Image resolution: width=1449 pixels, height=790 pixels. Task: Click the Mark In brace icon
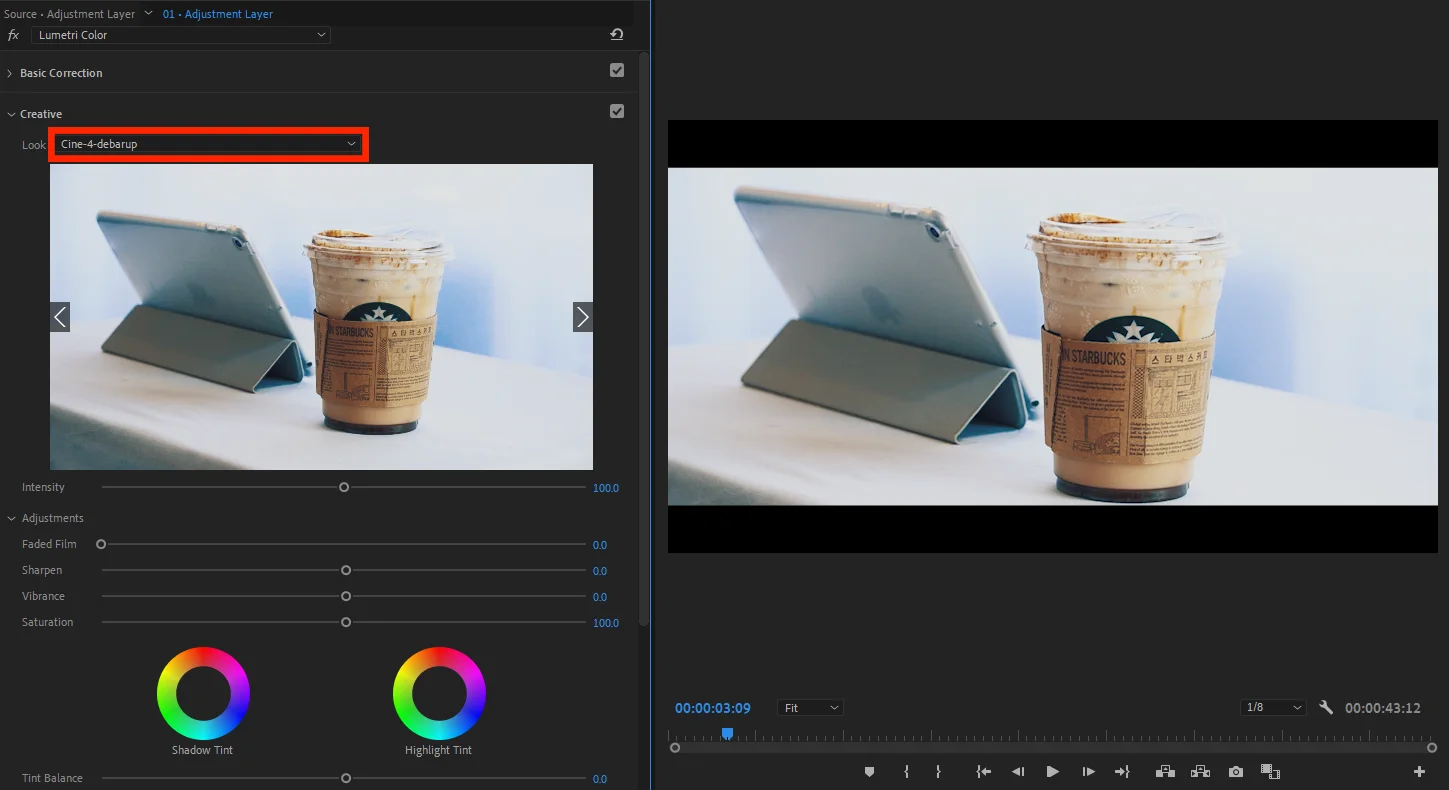click(907, 772)
